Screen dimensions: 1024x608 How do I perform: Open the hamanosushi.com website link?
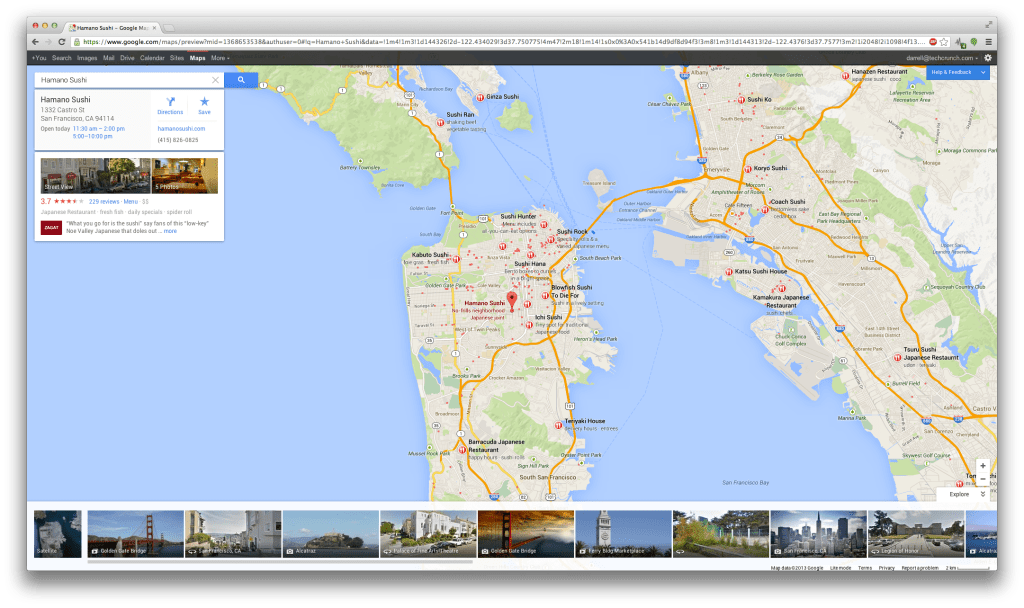181,128
